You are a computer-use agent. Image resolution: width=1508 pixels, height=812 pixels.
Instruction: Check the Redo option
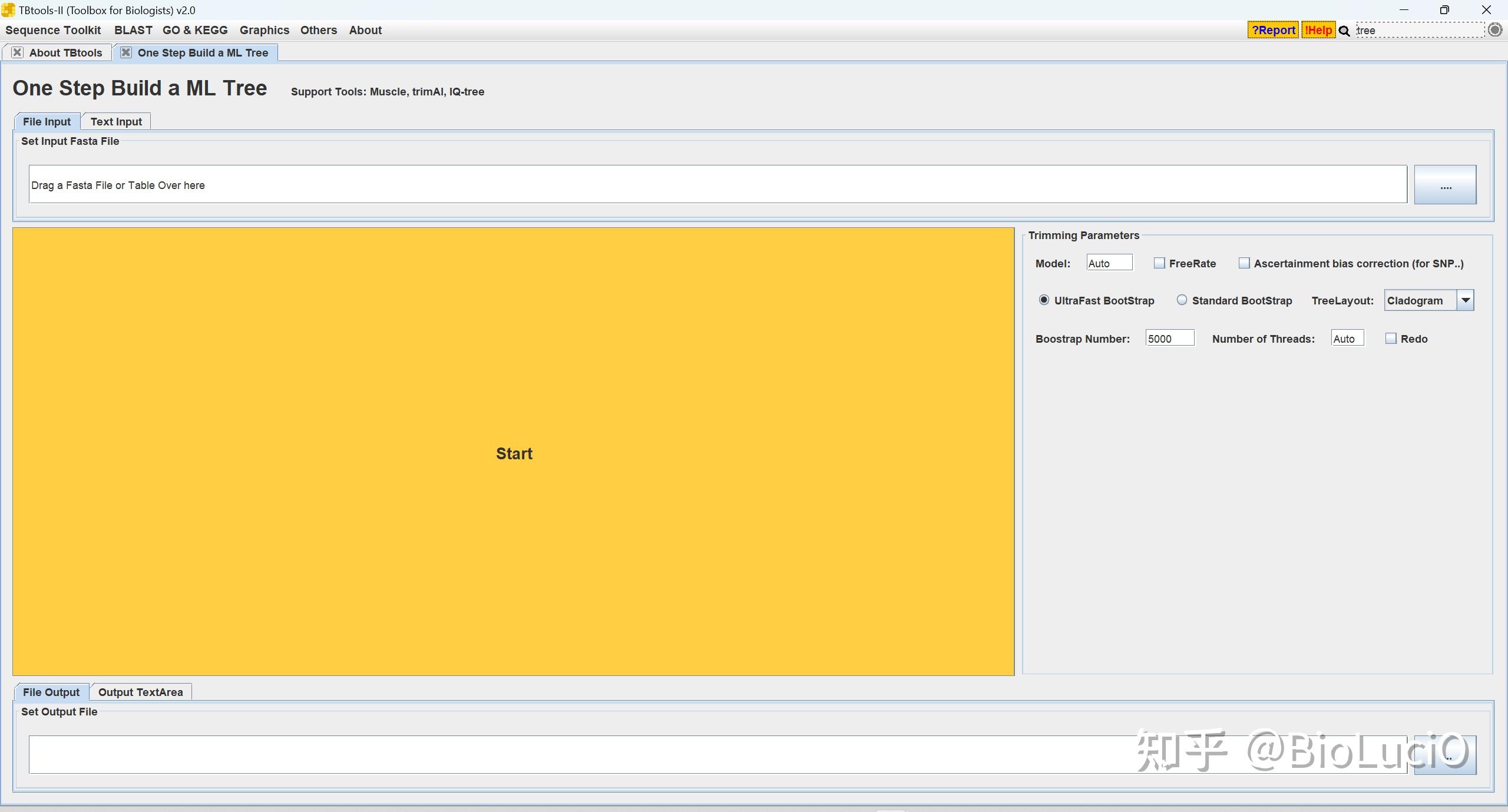(x=1391, y=339)
